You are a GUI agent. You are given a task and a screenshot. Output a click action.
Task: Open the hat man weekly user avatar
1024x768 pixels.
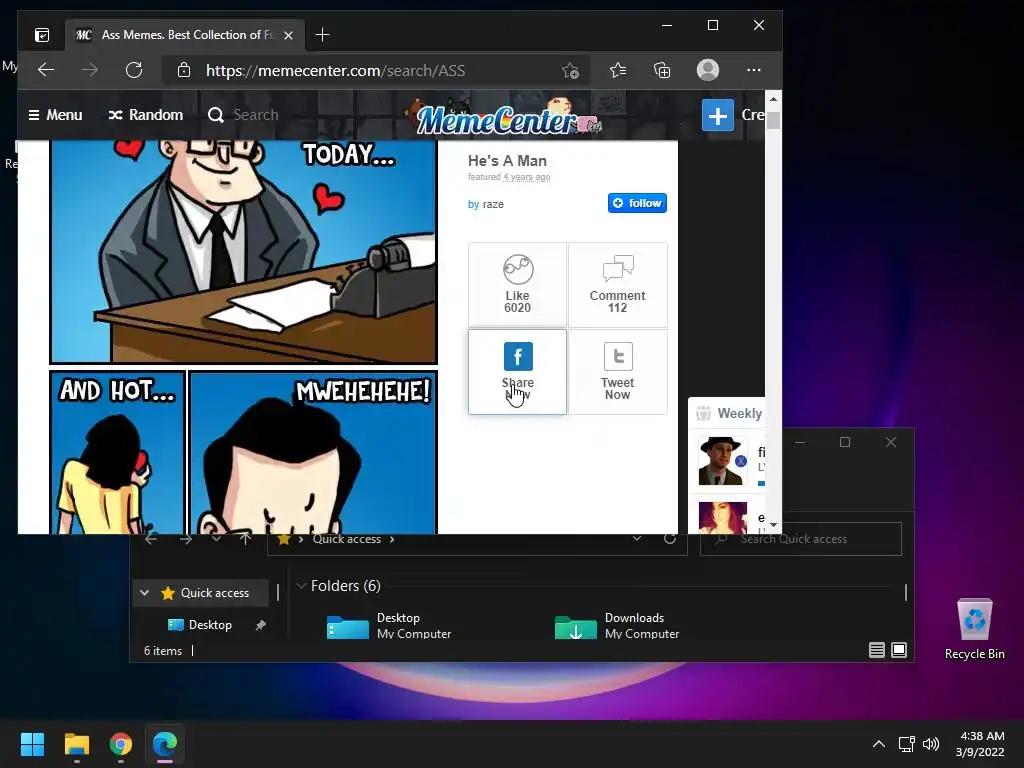[722, 461]
